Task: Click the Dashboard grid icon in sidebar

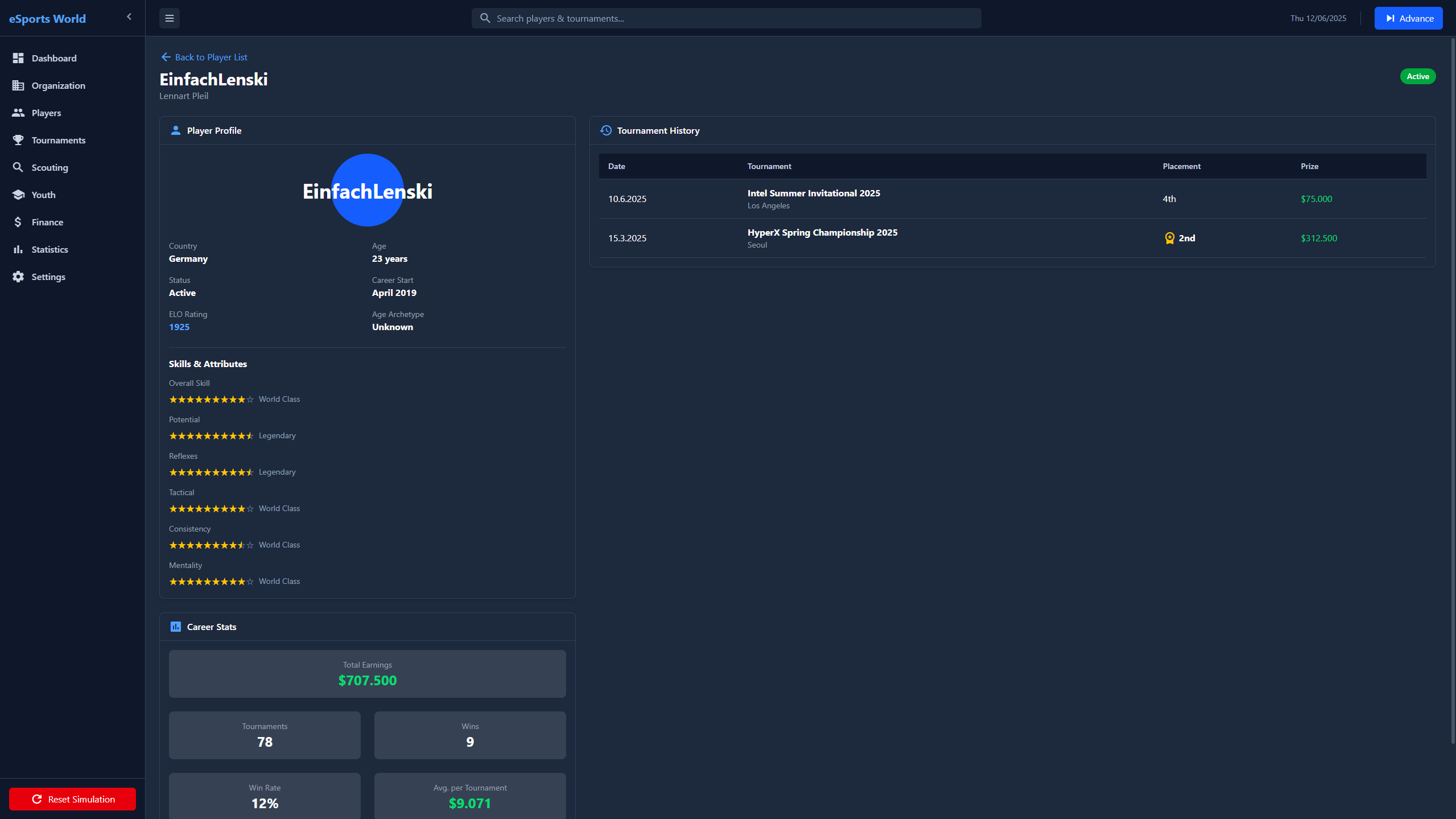Action: (x=18, y=58)
